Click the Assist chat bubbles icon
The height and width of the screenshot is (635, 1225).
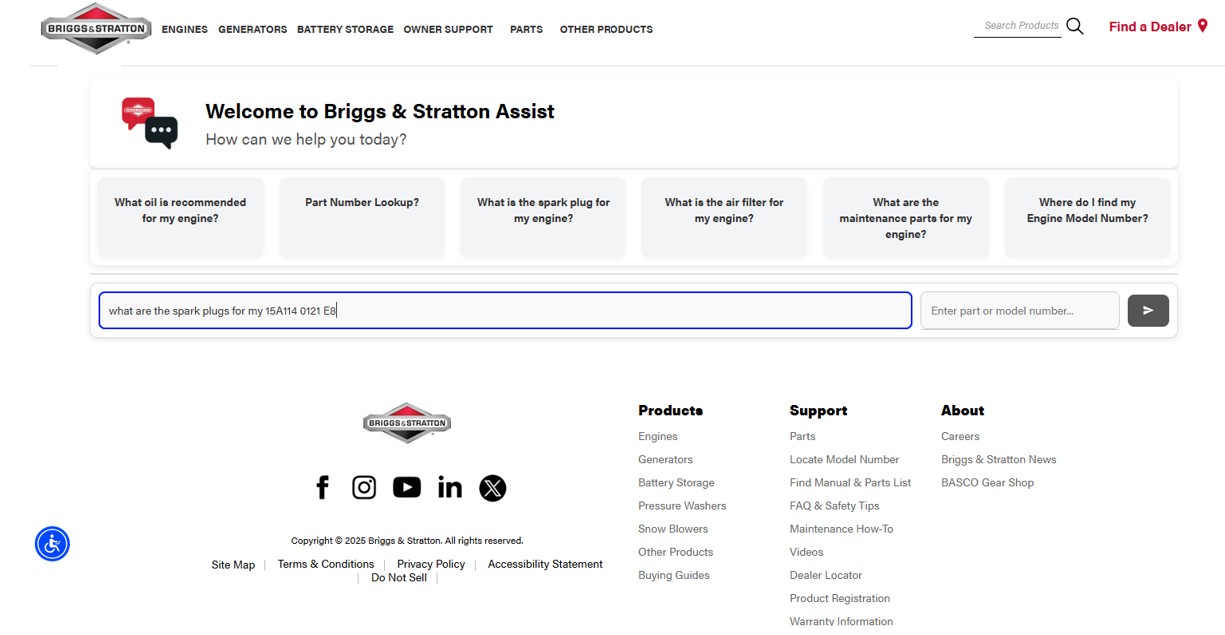point(150,123)
